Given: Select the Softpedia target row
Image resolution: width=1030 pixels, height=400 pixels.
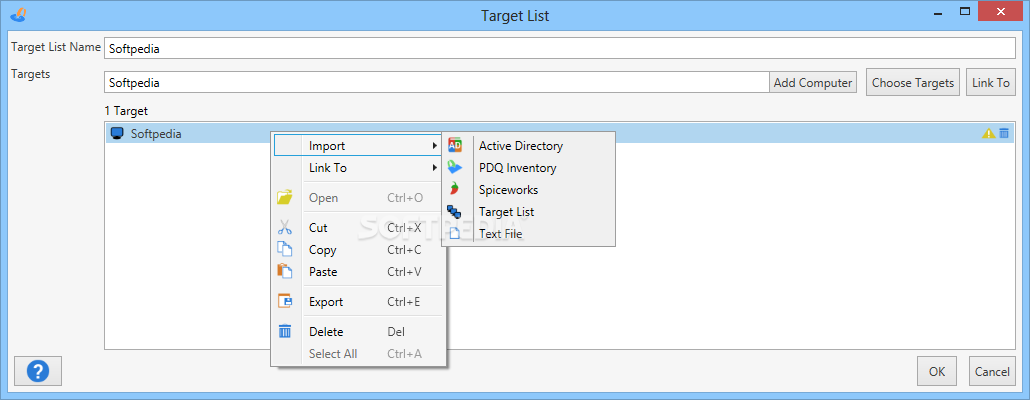Looking at the screenshot, I should tap(560, 133).
